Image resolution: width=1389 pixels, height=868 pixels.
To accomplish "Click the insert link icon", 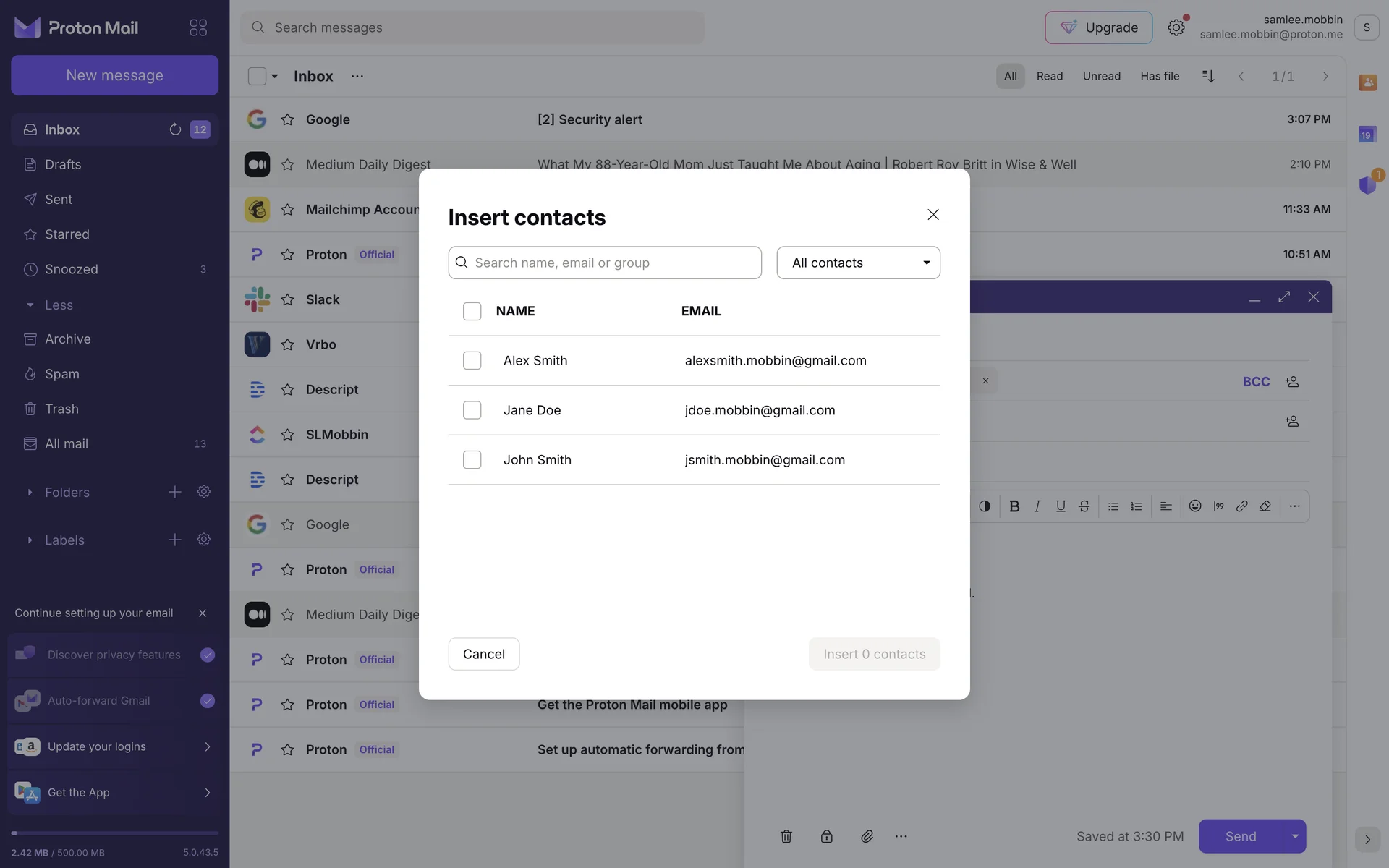I will pos(1241,506).
